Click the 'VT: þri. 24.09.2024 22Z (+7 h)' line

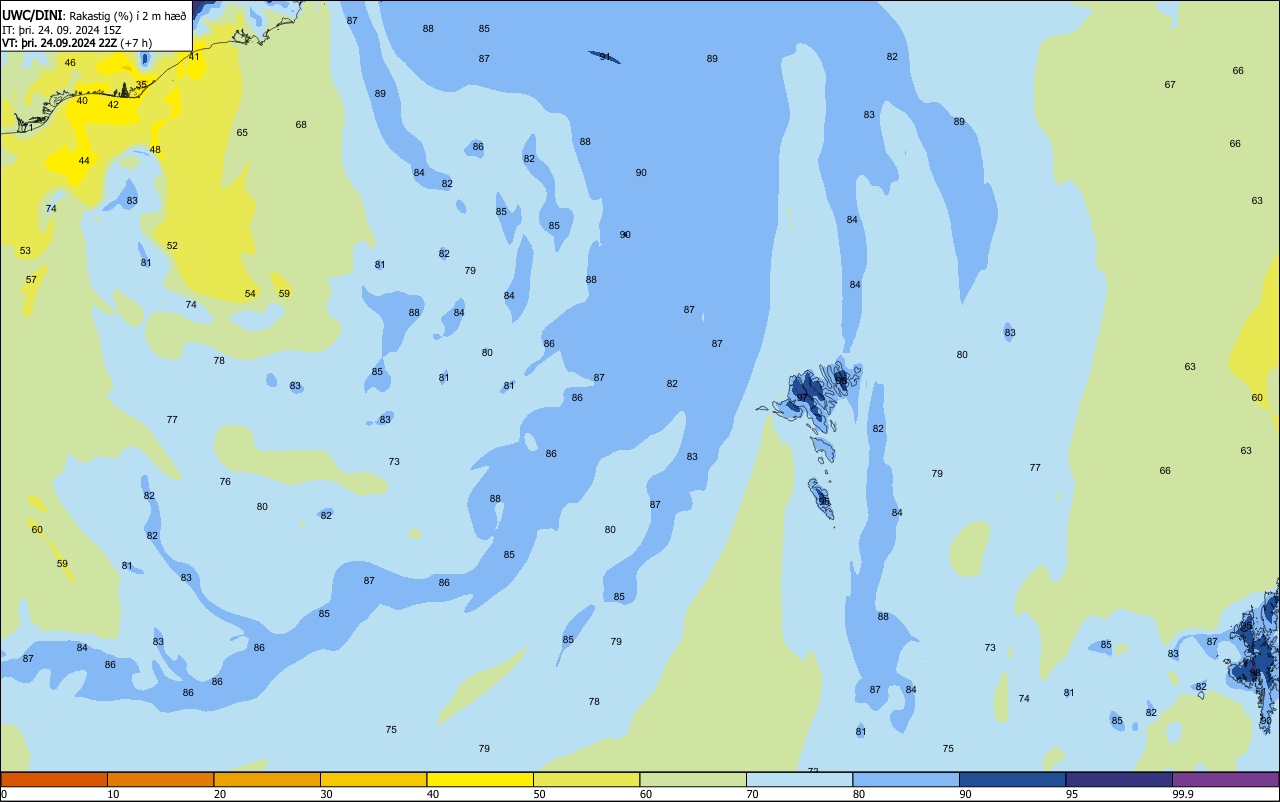pos(77,43)
